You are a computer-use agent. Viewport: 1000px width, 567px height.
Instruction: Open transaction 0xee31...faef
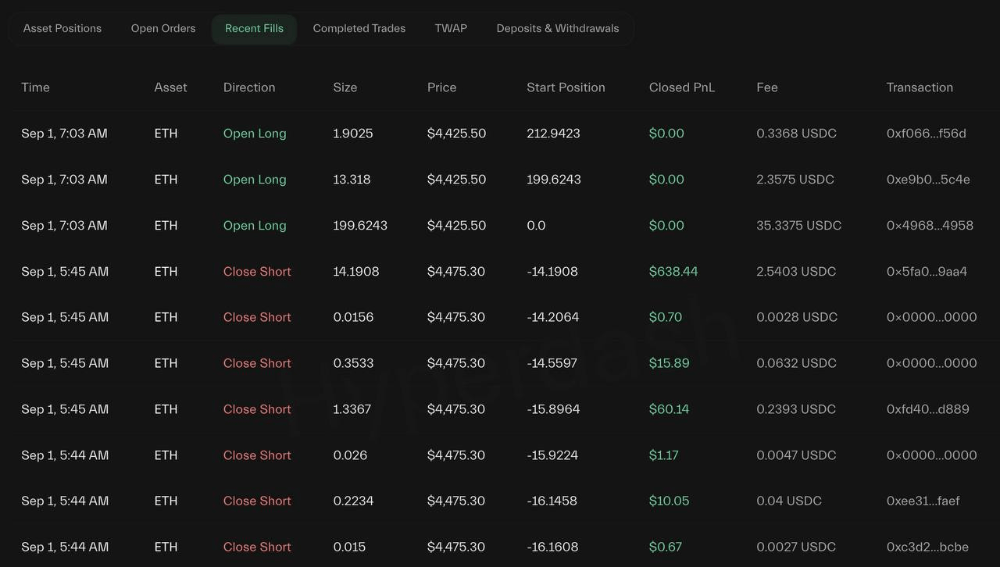point(923,501)
